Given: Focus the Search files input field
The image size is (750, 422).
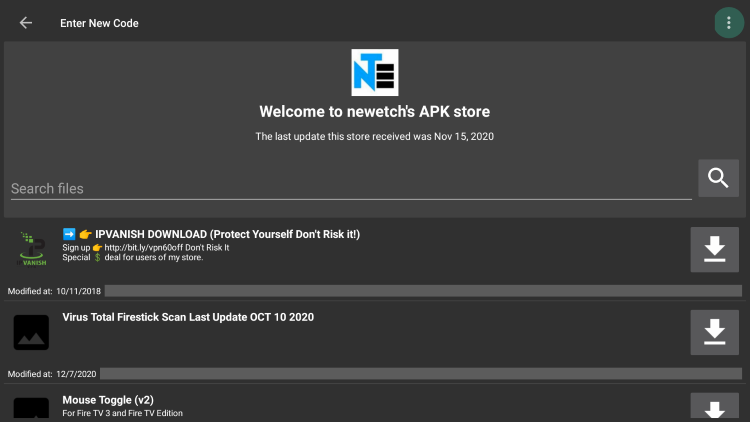Looking at the screenshot, I should coord(351,189).
